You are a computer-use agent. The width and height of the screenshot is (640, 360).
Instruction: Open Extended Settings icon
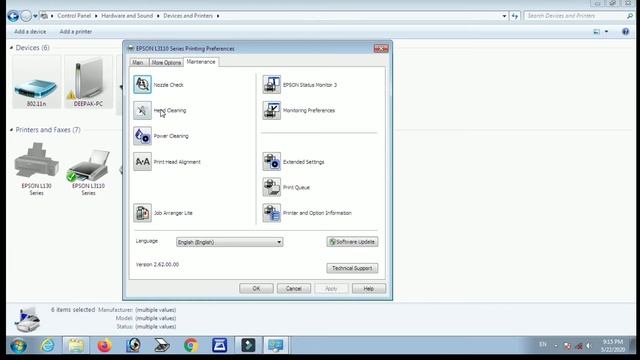pyautogui.click(x=271, y=162)
